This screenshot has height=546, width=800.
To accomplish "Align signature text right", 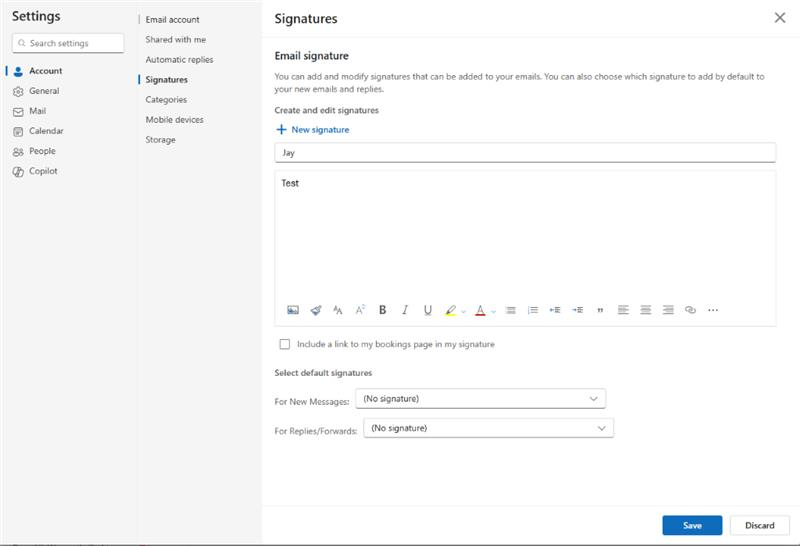I will tap(668, 310).
